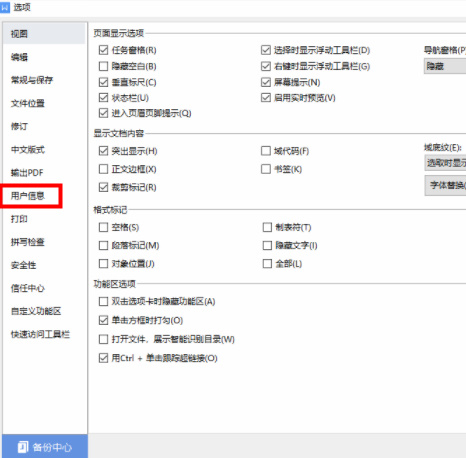Open the 域底纹(E) dropdown
466x458 pixels.
point(445,163)
